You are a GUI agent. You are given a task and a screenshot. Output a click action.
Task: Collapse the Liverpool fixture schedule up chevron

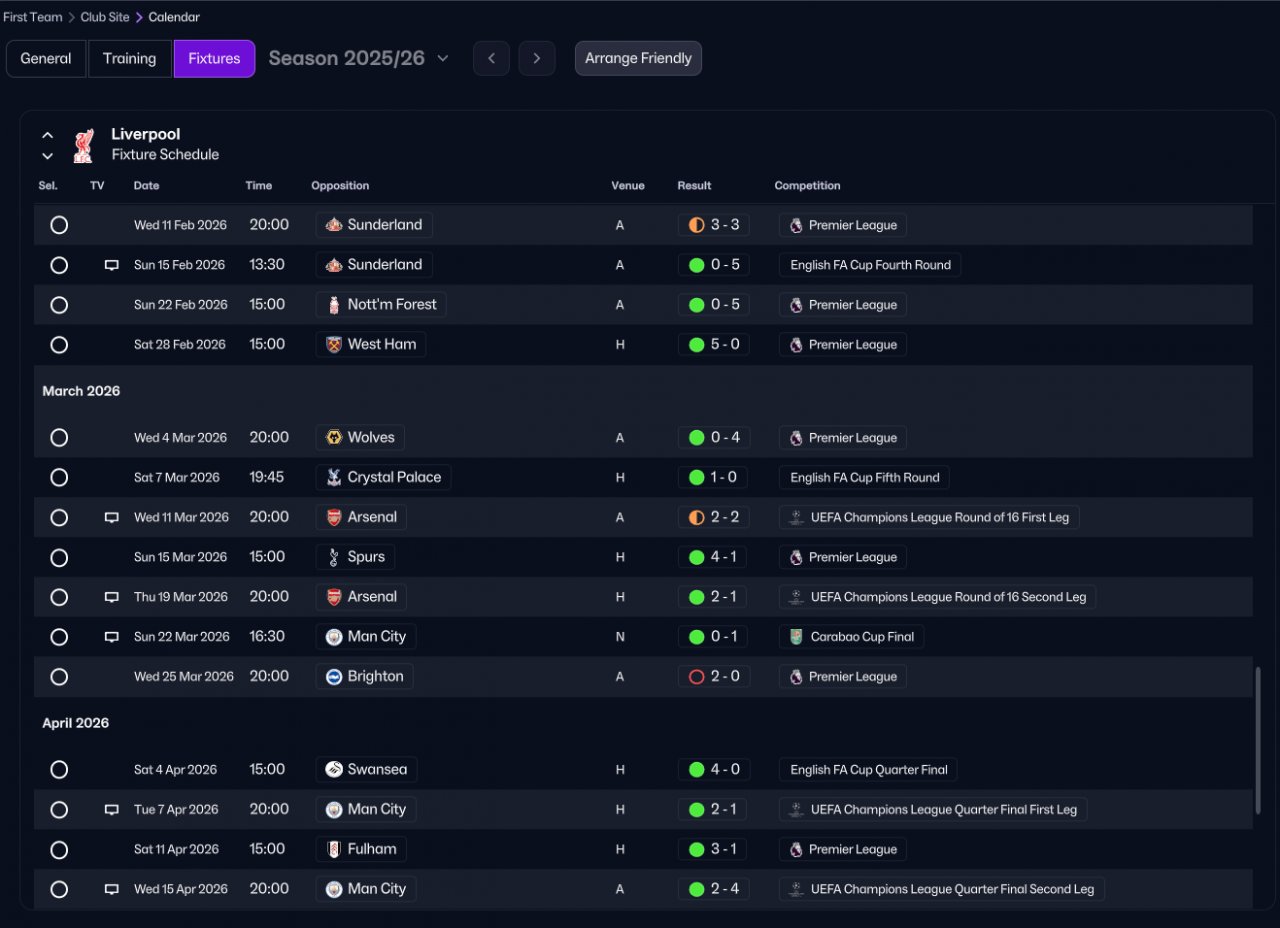47,134
